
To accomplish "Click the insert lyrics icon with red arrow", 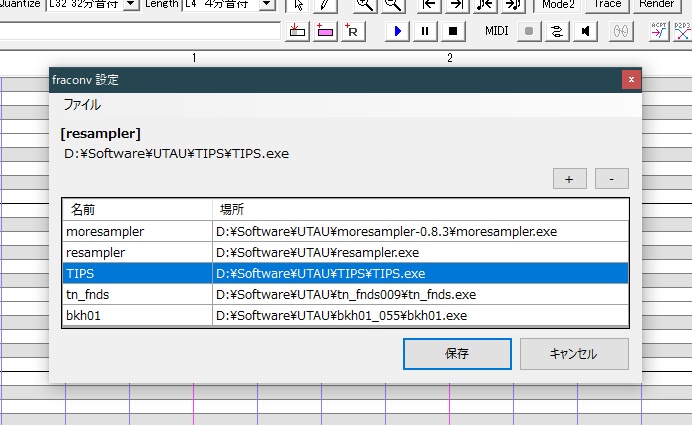I will pos(297,31).
